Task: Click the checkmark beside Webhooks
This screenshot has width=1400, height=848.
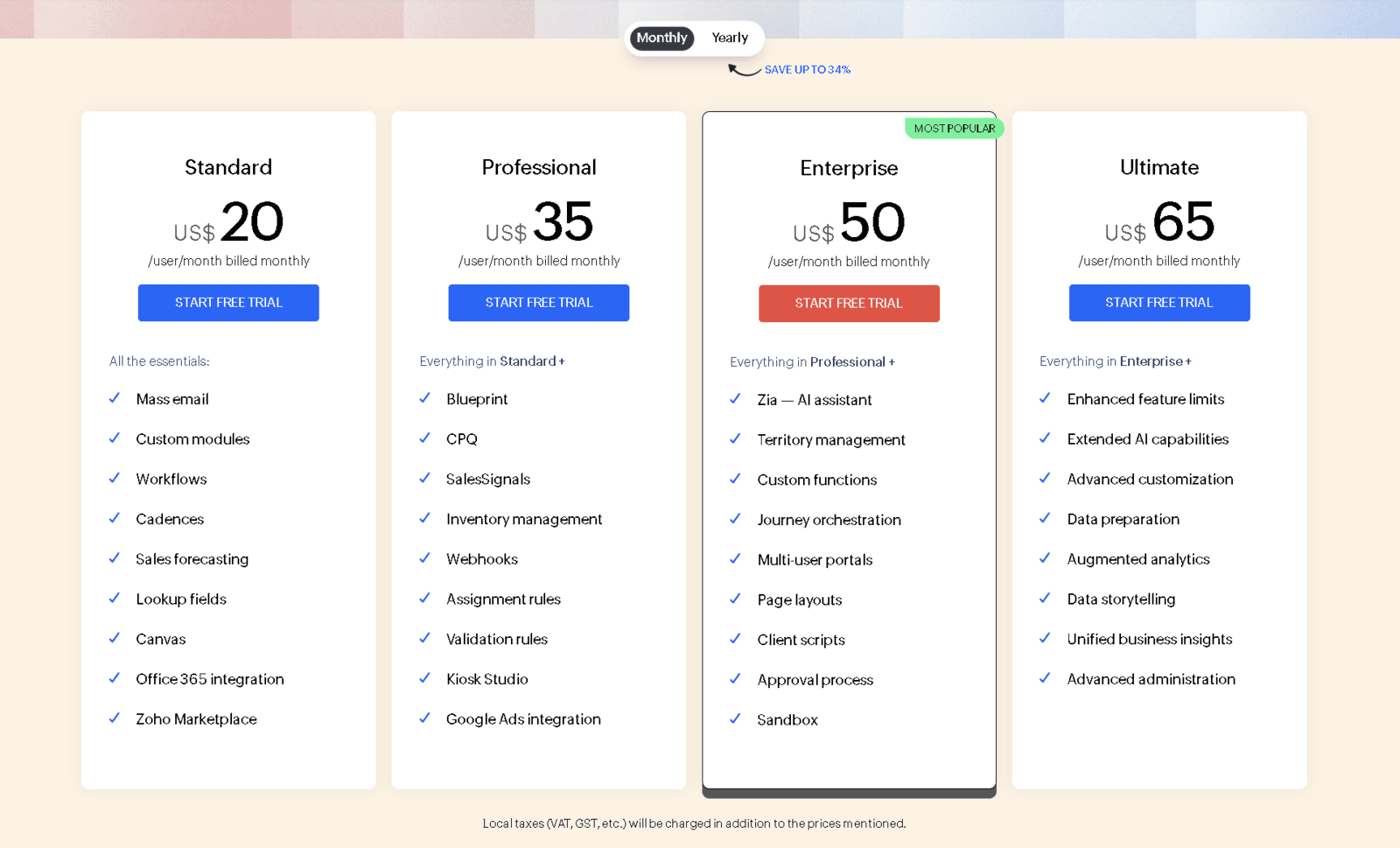Action: [x=425, y=558]
